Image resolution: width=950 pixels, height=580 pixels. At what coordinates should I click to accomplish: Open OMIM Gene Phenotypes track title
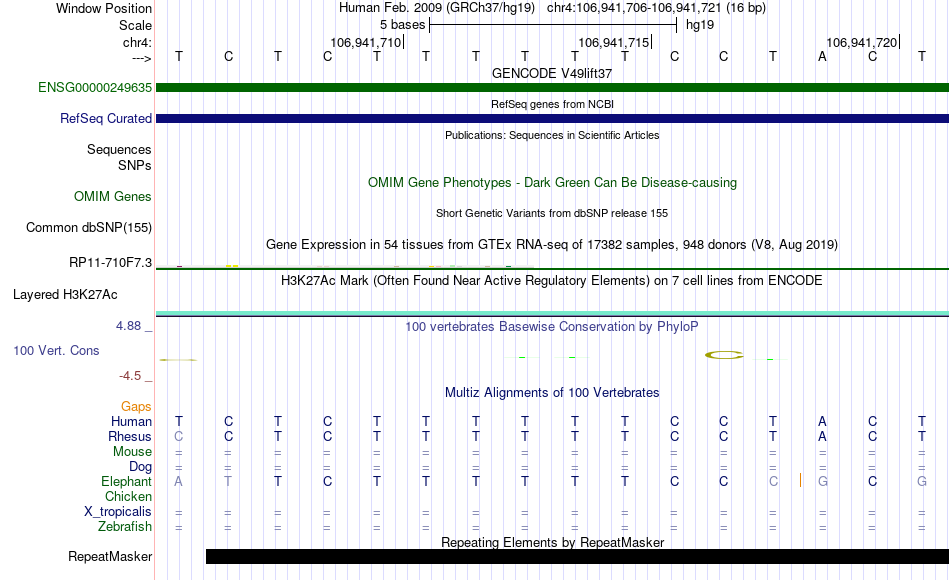pyautogui.click(x=552, y=182)
